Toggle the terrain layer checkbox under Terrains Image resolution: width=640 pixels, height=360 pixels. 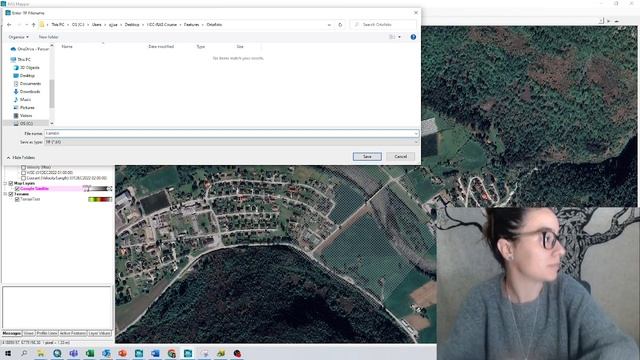point(17,200)
